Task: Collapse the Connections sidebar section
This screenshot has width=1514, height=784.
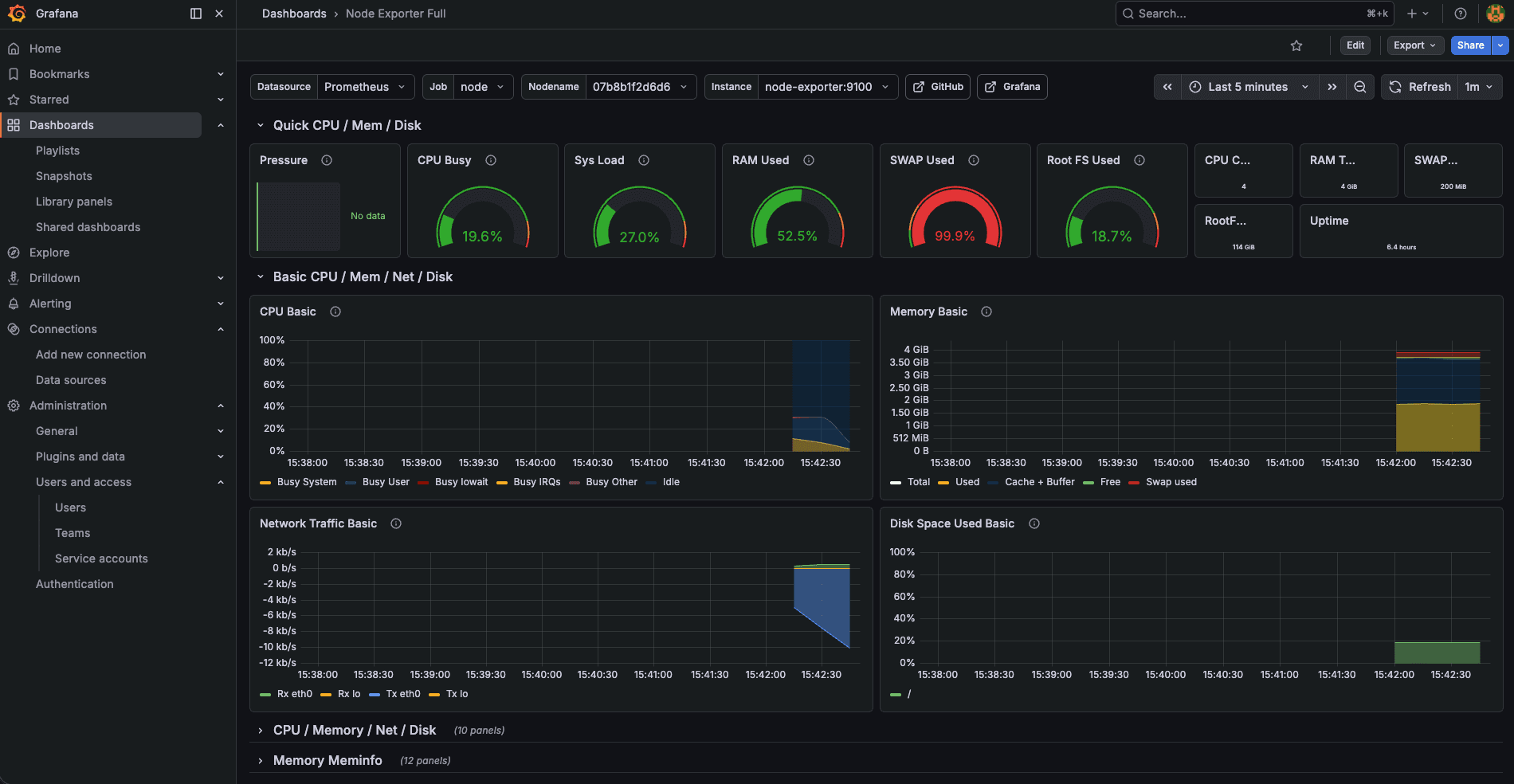Action: pos(221,329)
